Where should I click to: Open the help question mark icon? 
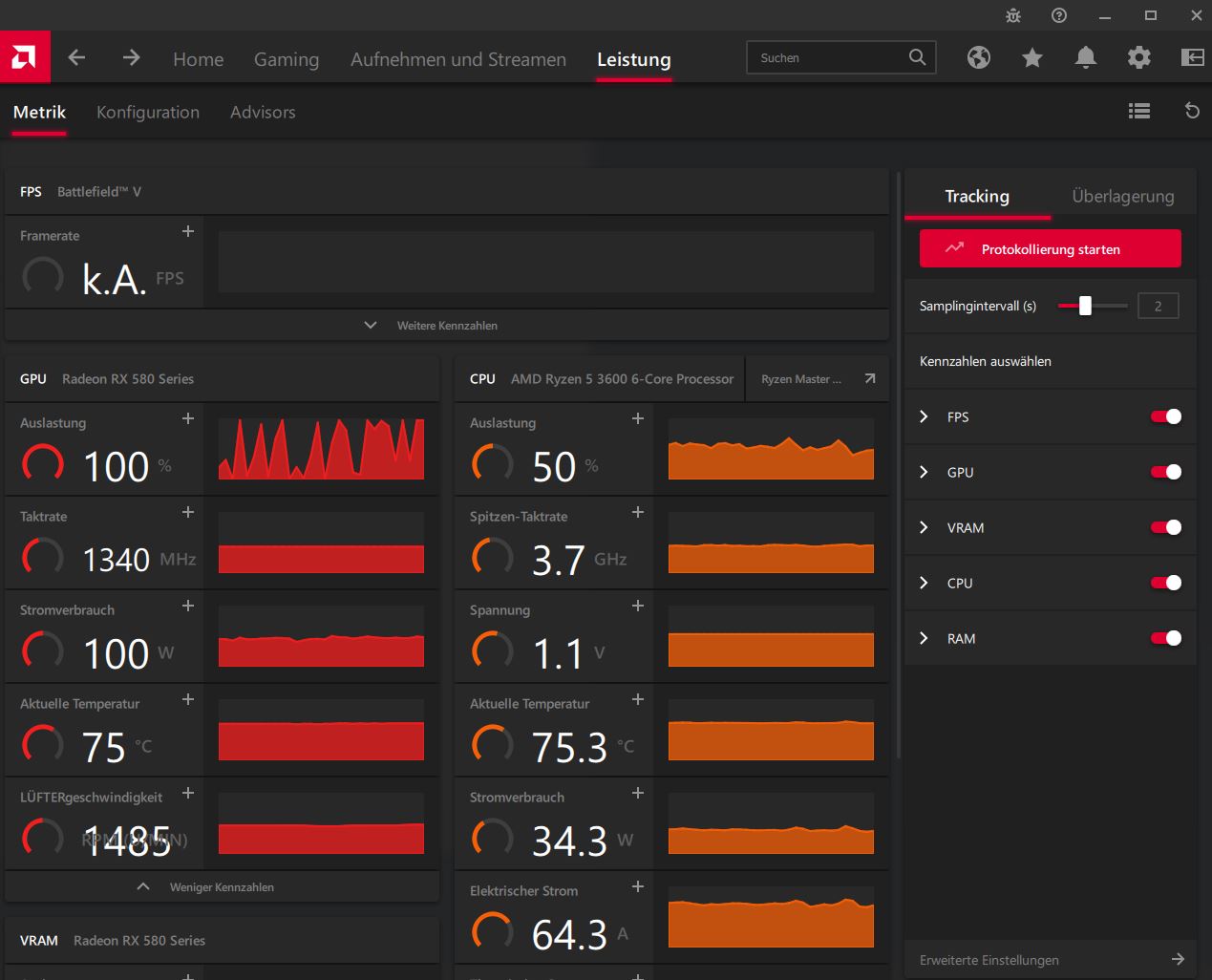point(1059,15)
